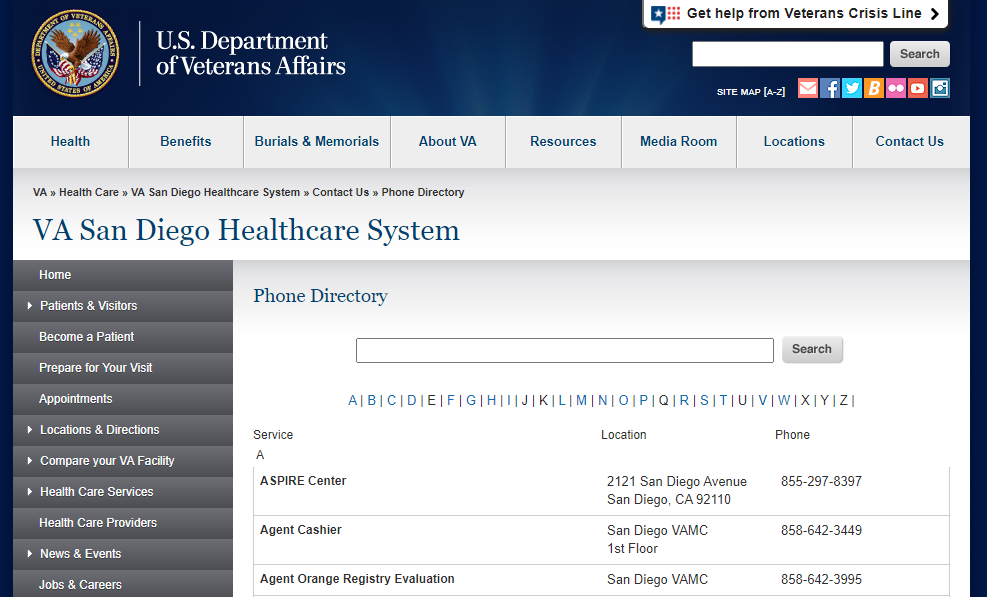Open the About VA menu

coord(448,142)
